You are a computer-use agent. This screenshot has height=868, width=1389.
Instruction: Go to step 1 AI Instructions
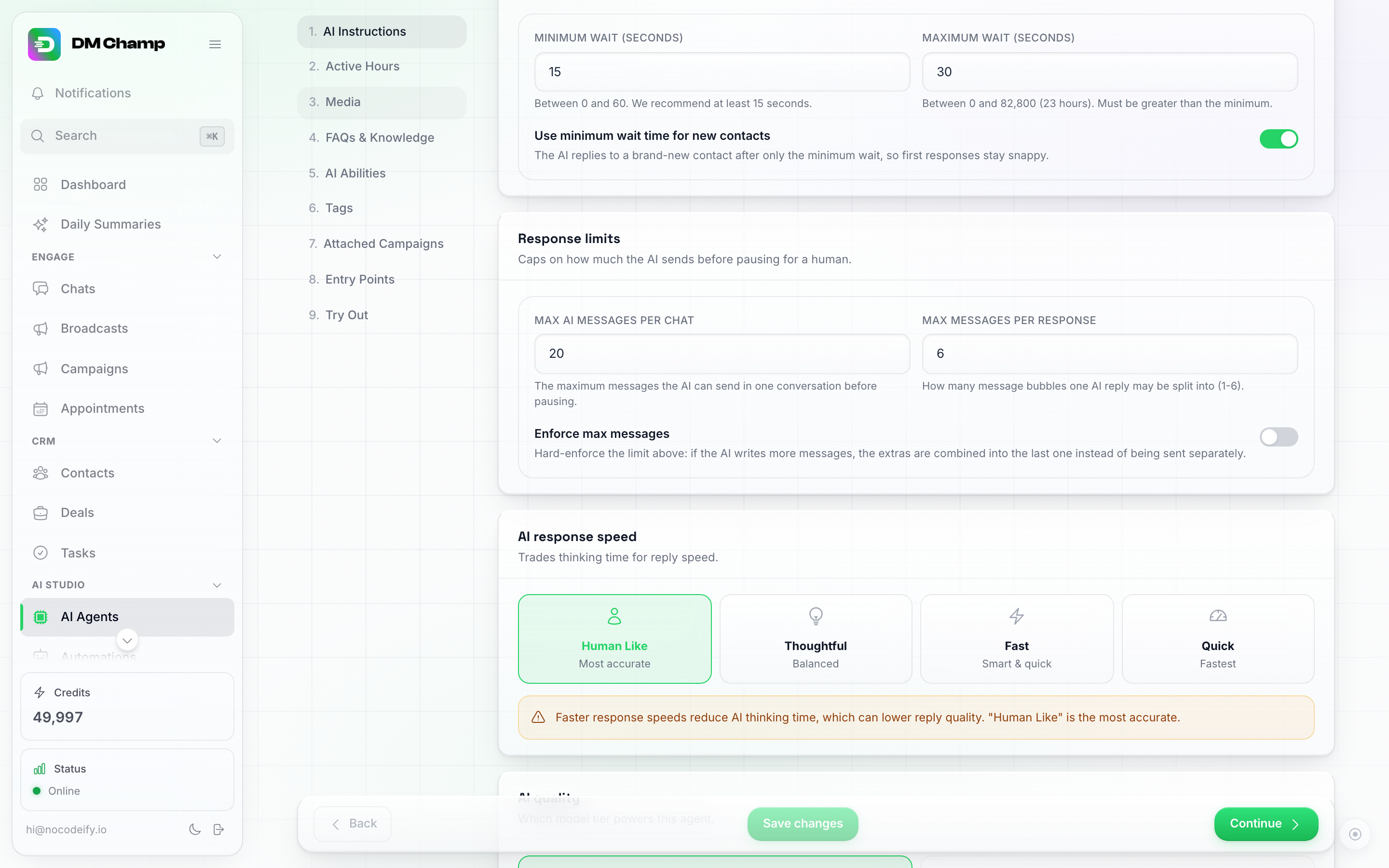tap(381, 31)
